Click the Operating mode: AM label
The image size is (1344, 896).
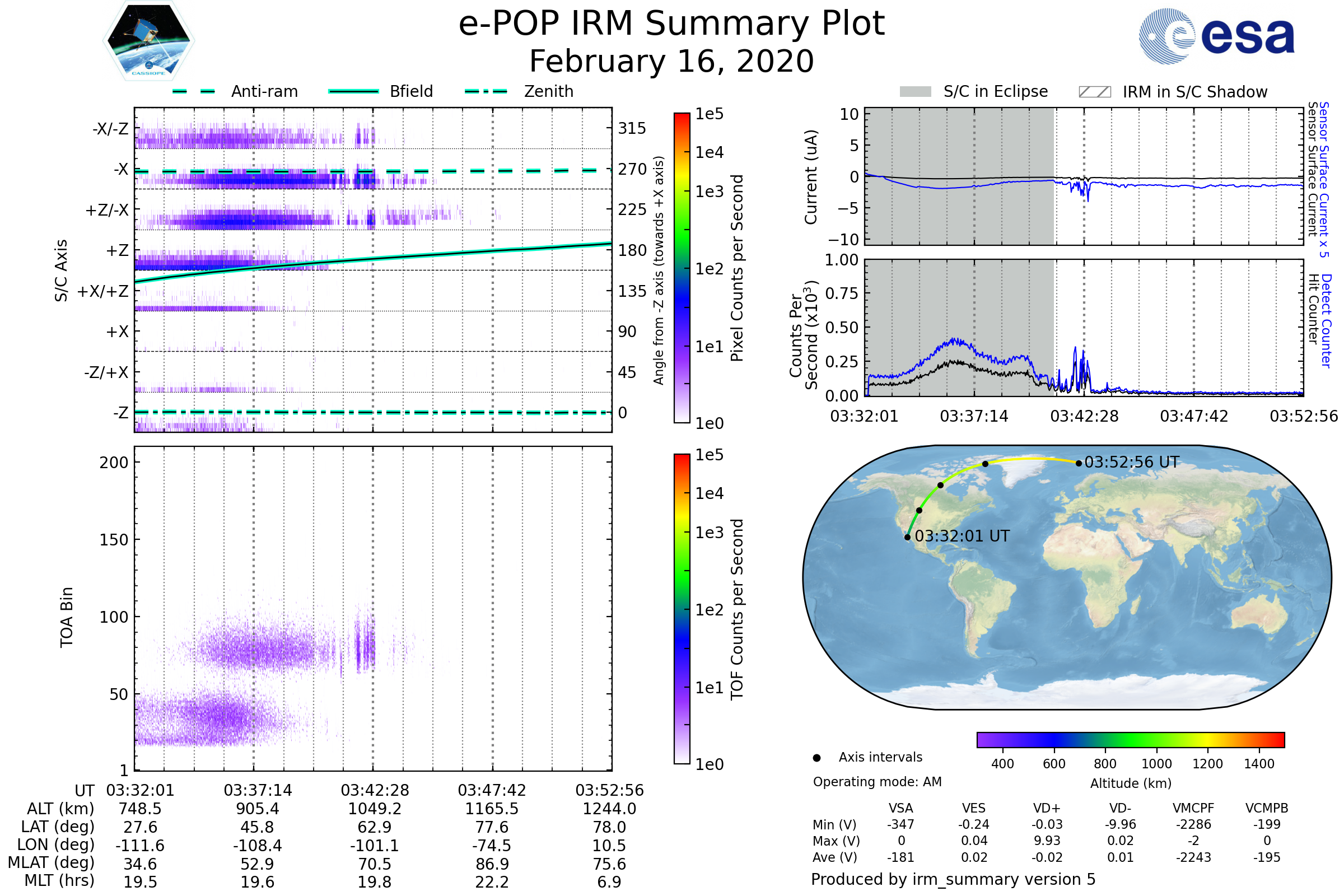[x=877, y=782]
